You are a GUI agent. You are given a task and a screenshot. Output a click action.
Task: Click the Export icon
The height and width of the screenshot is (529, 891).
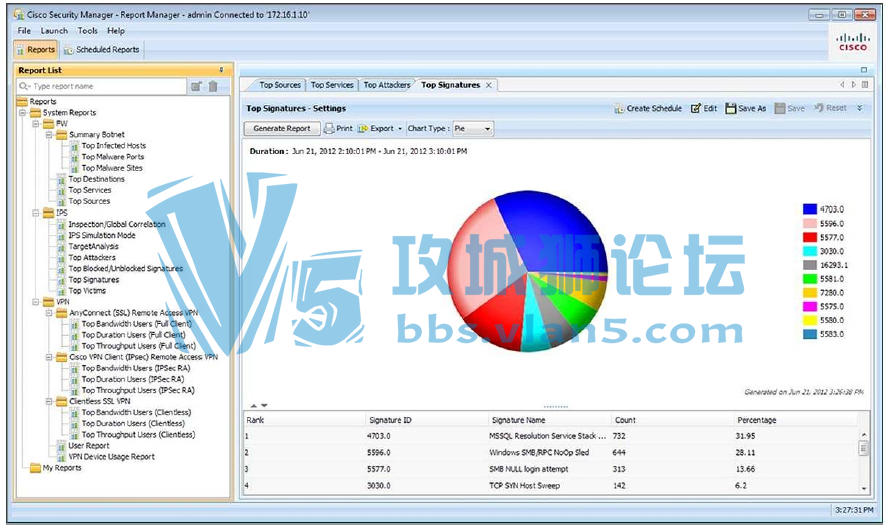[363, 128]
